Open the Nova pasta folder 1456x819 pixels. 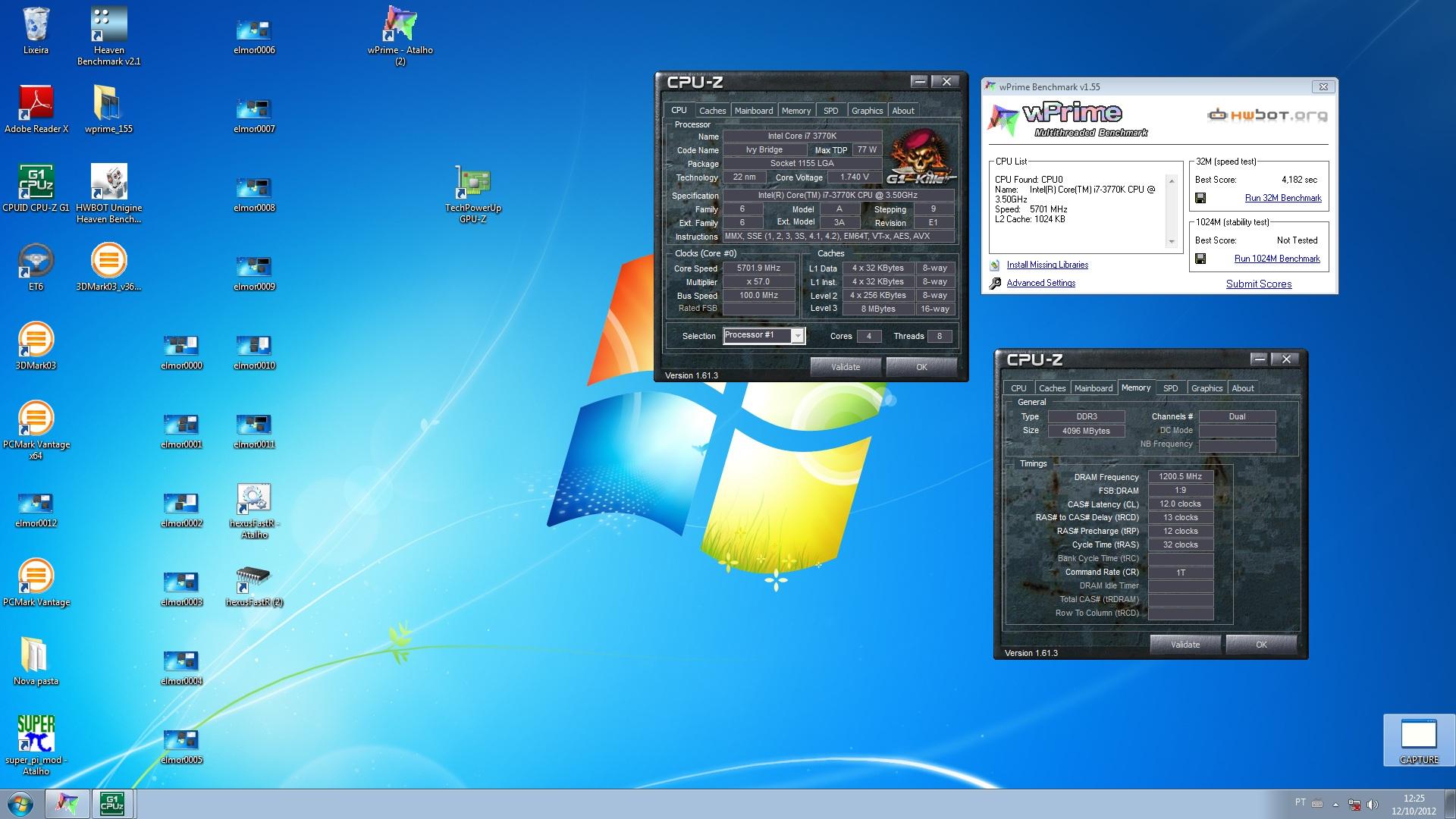(x=36, y=661)
